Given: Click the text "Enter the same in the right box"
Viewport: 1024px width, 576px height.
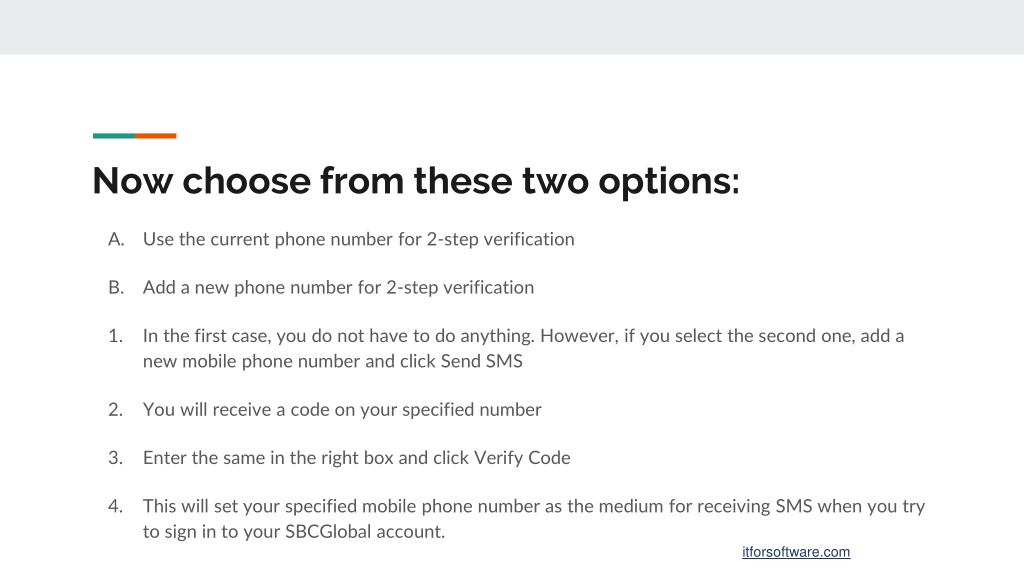Looking at the screenshot, I should click(268, 458).
